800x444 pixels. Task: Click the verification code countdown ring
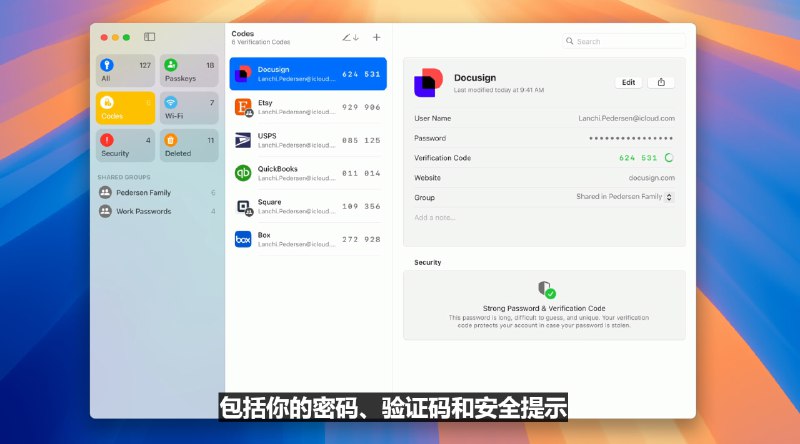click(669, 158)
